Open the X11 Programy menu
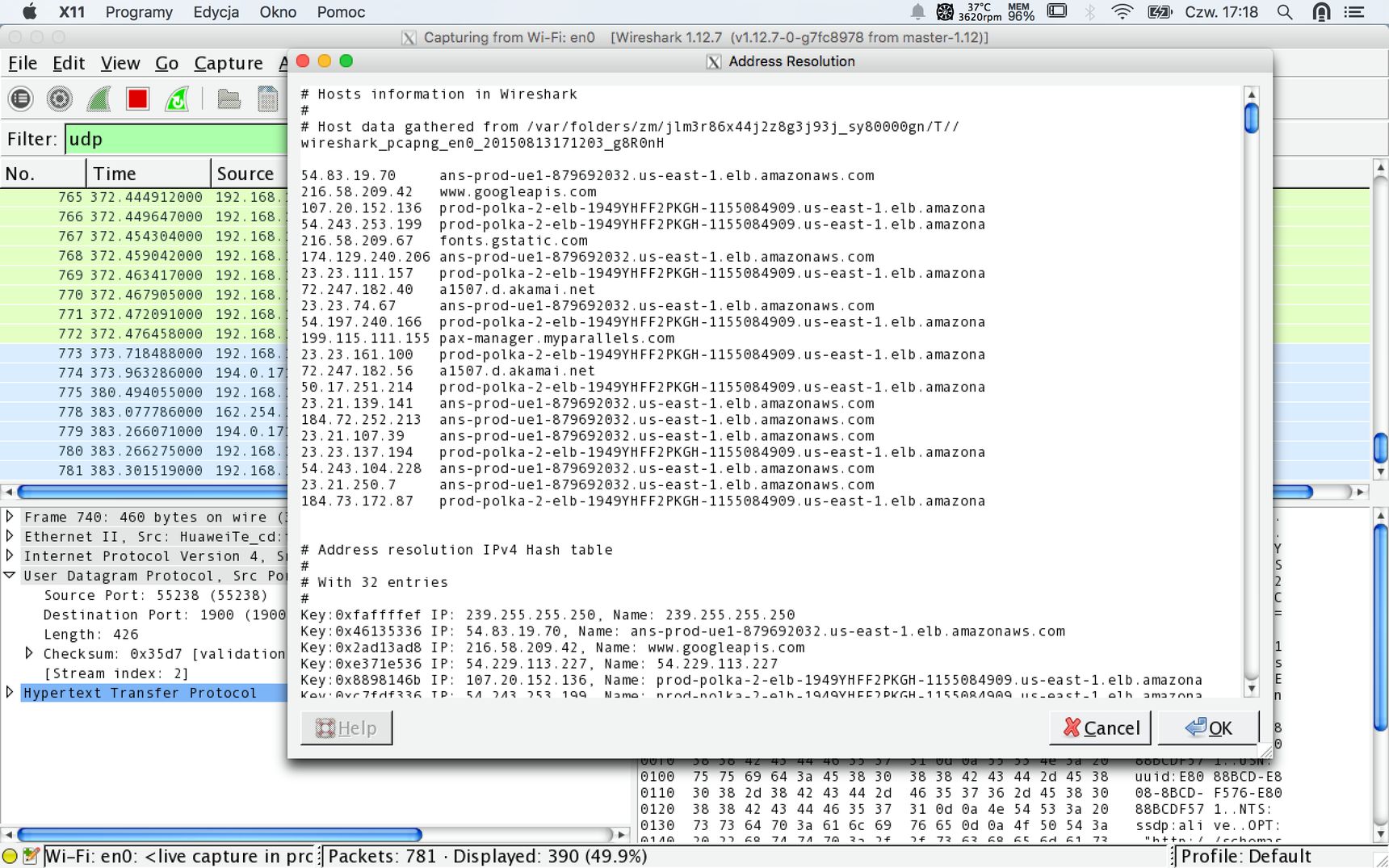Image resolution: width=1389 pixels, height=868 pixels. (139, 12)
